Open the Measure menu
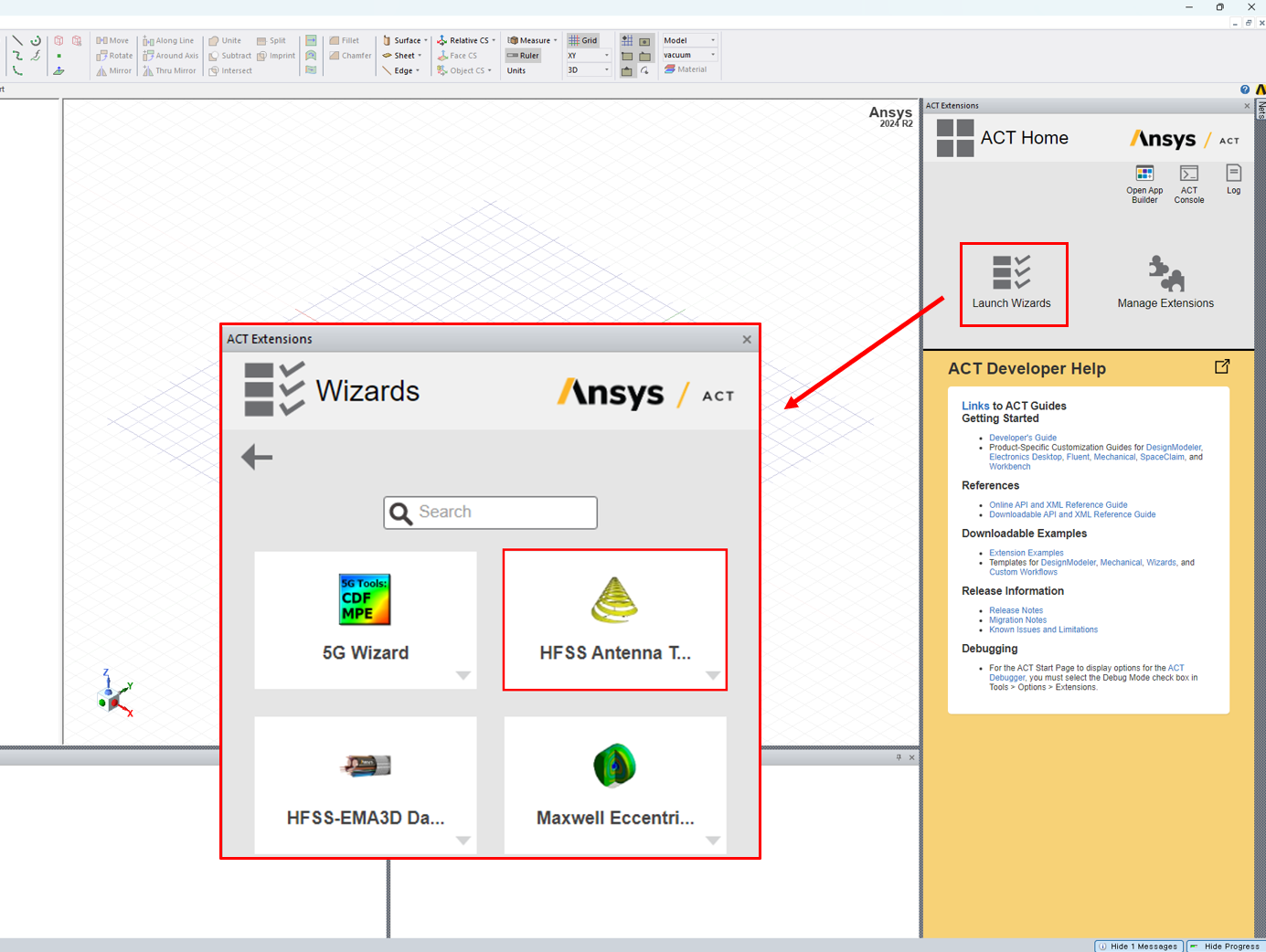 click(x=533, y=40)
